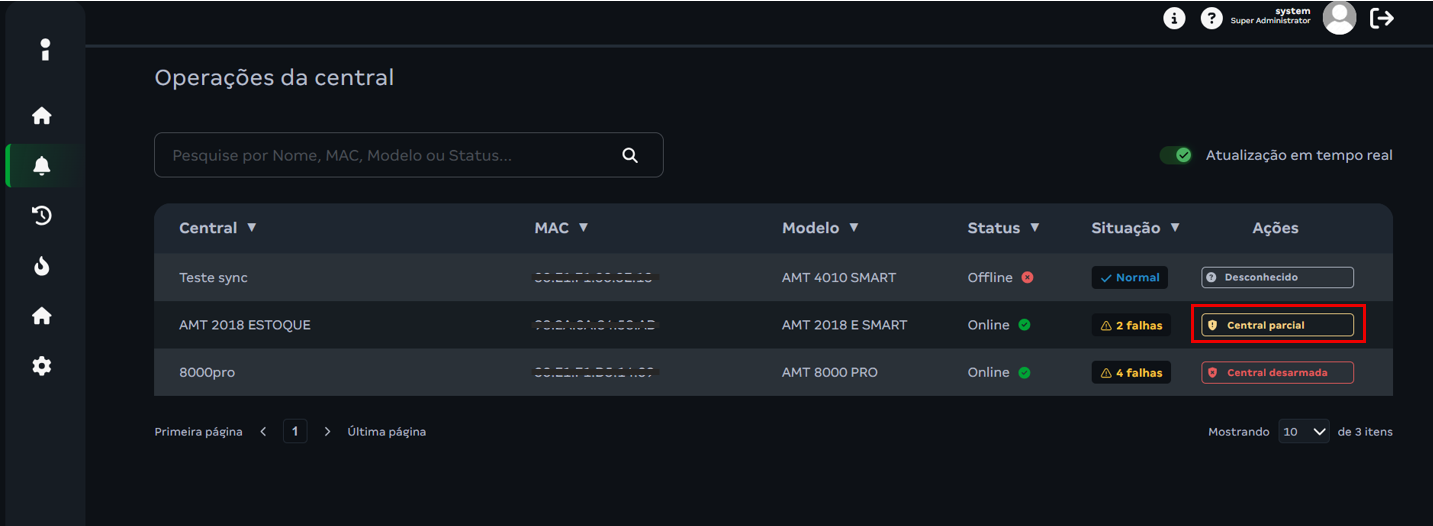Disable the Atualização em tempo real toggle

point(1175,155)
